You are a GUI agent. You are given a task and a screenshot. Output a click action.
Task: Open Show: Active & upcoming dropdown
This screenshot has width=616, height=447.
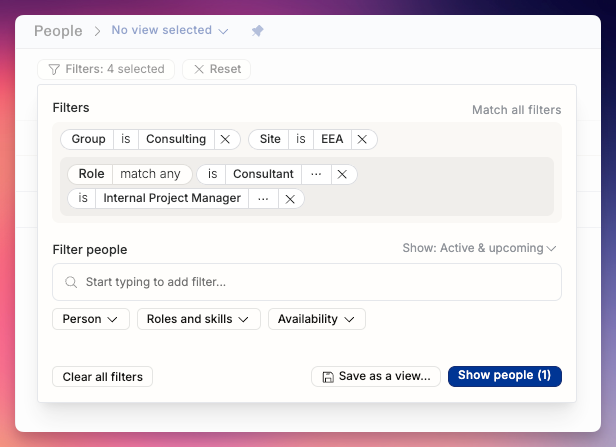480,248
